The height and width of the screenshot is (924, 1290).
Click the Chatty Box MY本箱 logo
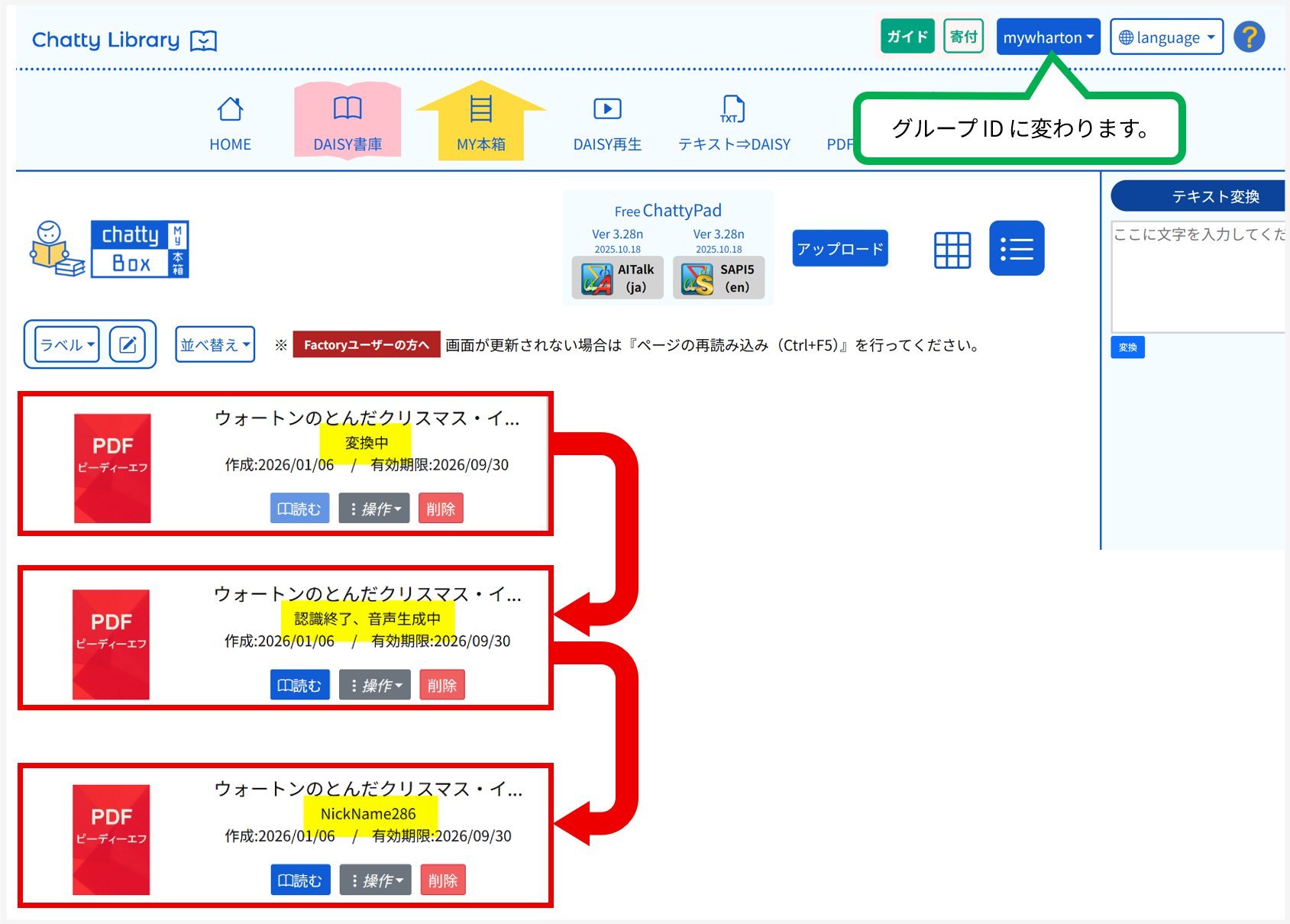[x=110, y=249]
